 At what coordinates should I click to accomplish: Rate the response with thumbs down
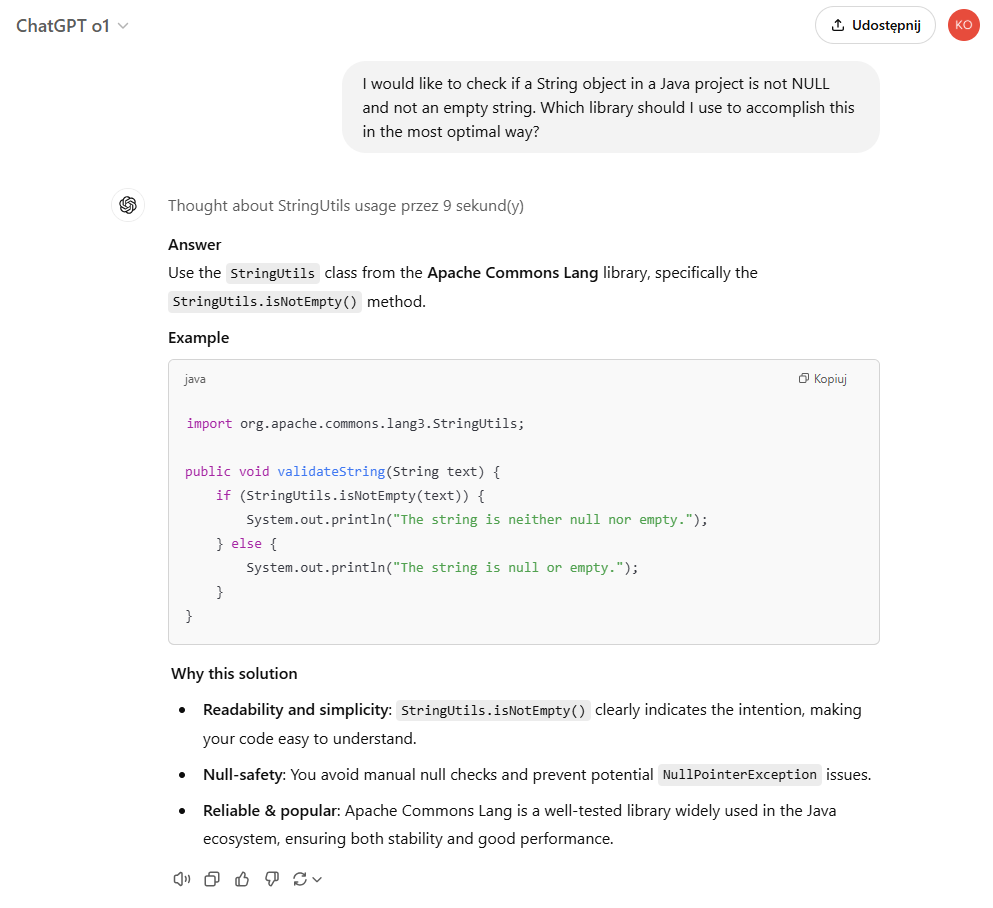click(271, 878)
